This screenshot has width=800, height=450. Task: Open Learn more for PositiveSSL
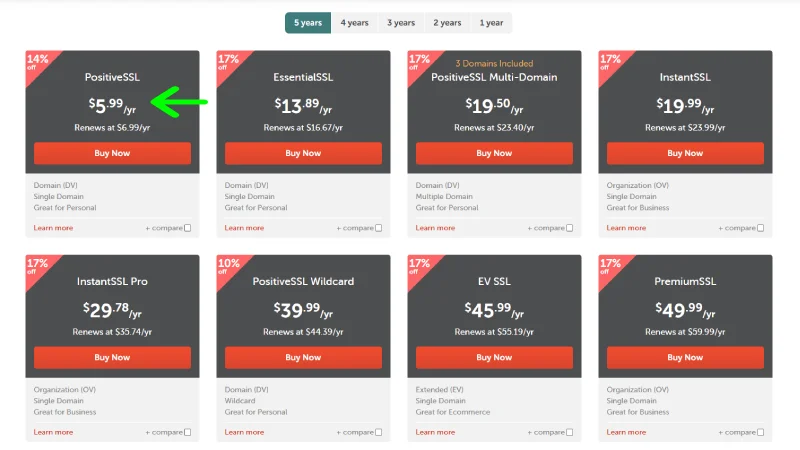(x=53, y=228)
